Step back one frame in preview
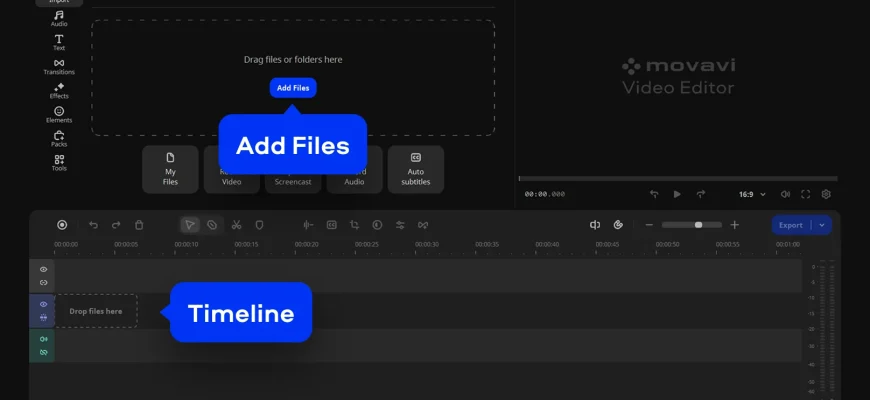Viewport: 870px width, 400px height. coord(654,194)
